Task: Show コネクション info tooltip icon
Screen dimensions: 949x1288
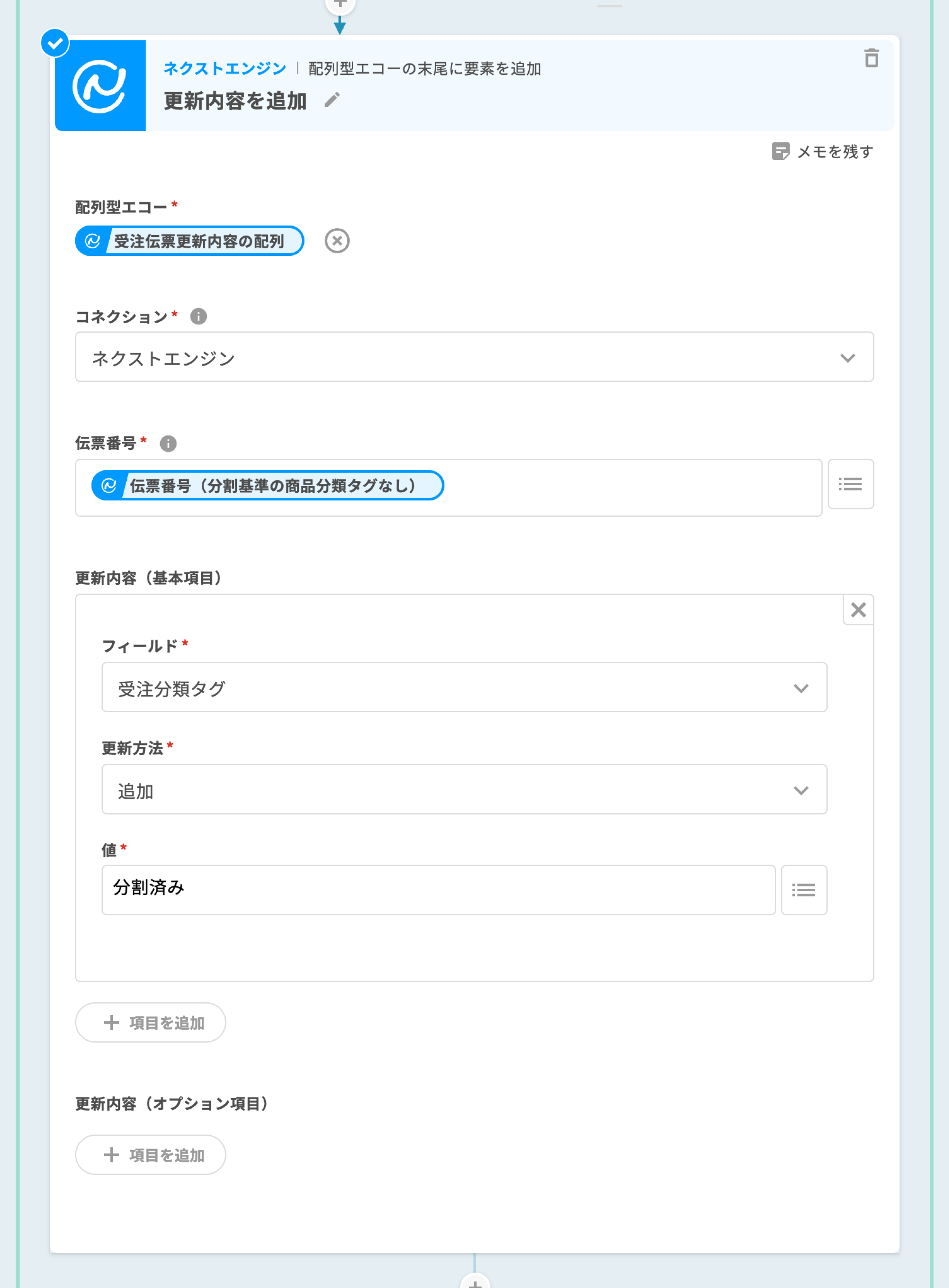Action: tap(198, 317)
